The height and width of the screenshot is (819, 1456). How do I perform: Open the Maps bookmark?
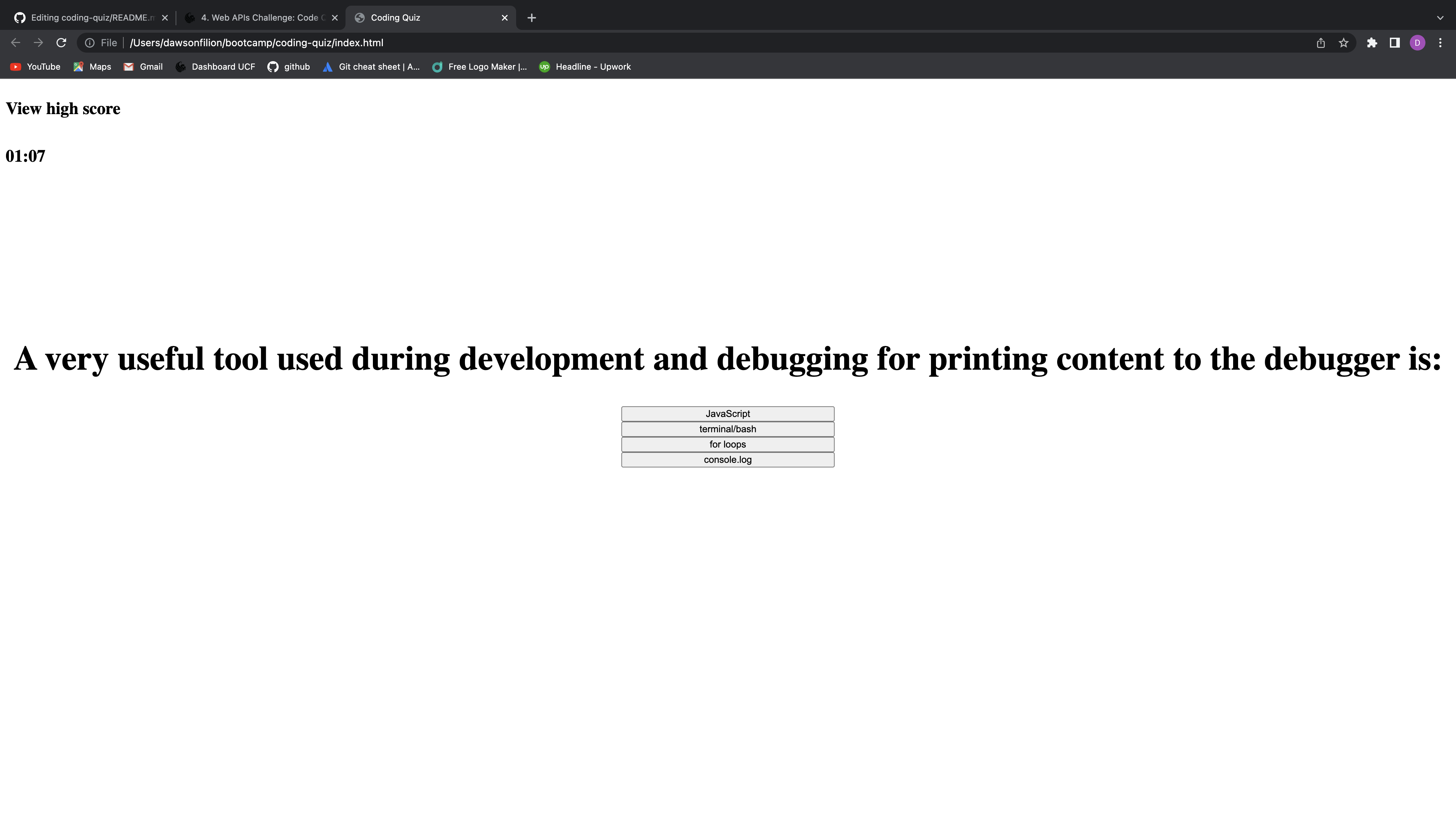point(92,67)
